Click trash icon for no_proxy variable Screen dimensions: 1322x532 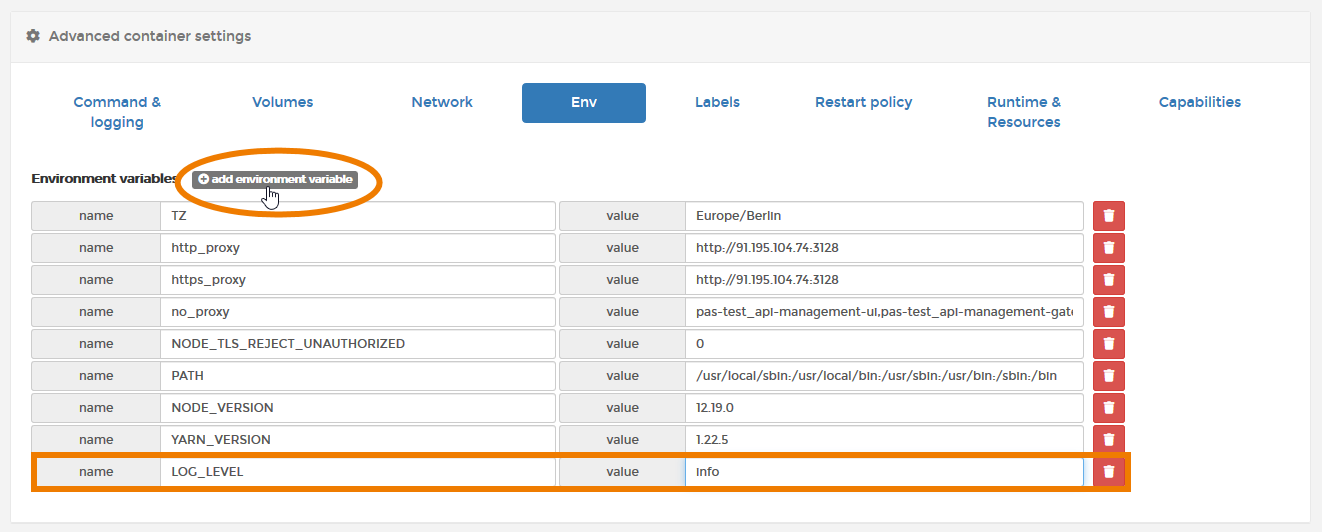pos(1109,312)
